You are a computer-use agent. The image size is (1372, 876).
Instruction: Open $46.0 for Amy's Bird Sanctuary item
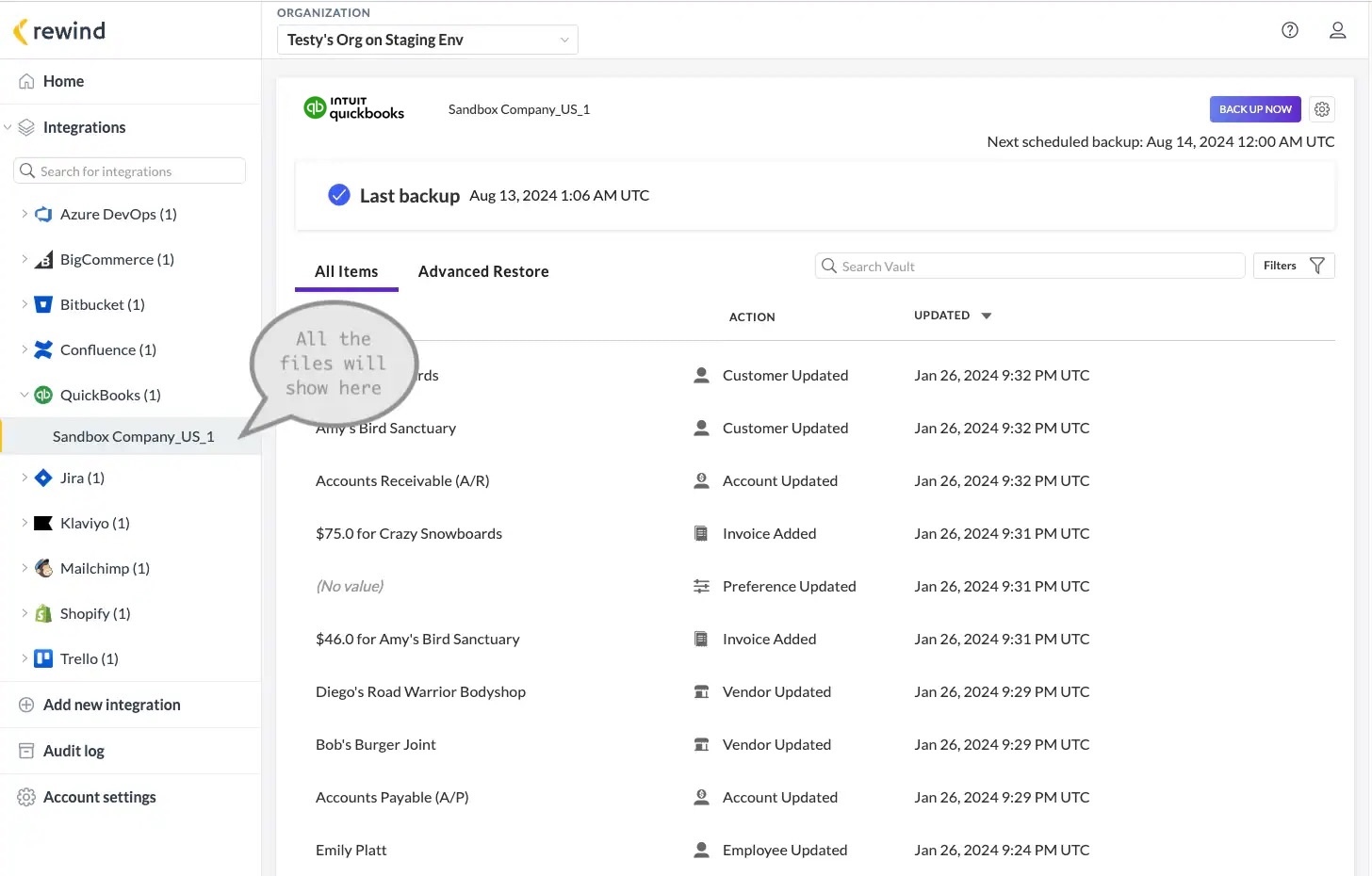(x=417, y=639)
